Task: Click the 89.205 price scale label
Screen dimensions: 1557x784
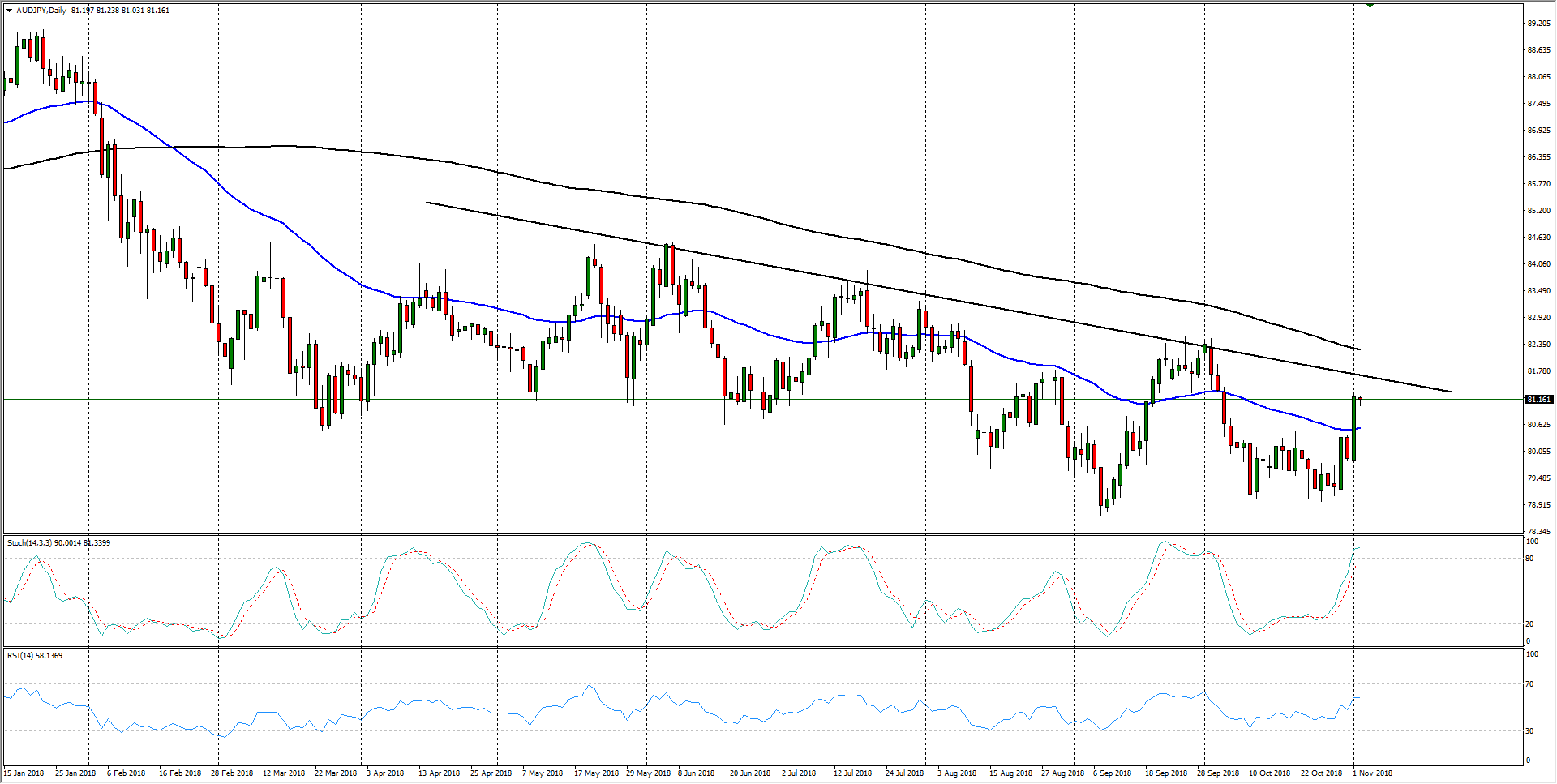Action: 1538,24
